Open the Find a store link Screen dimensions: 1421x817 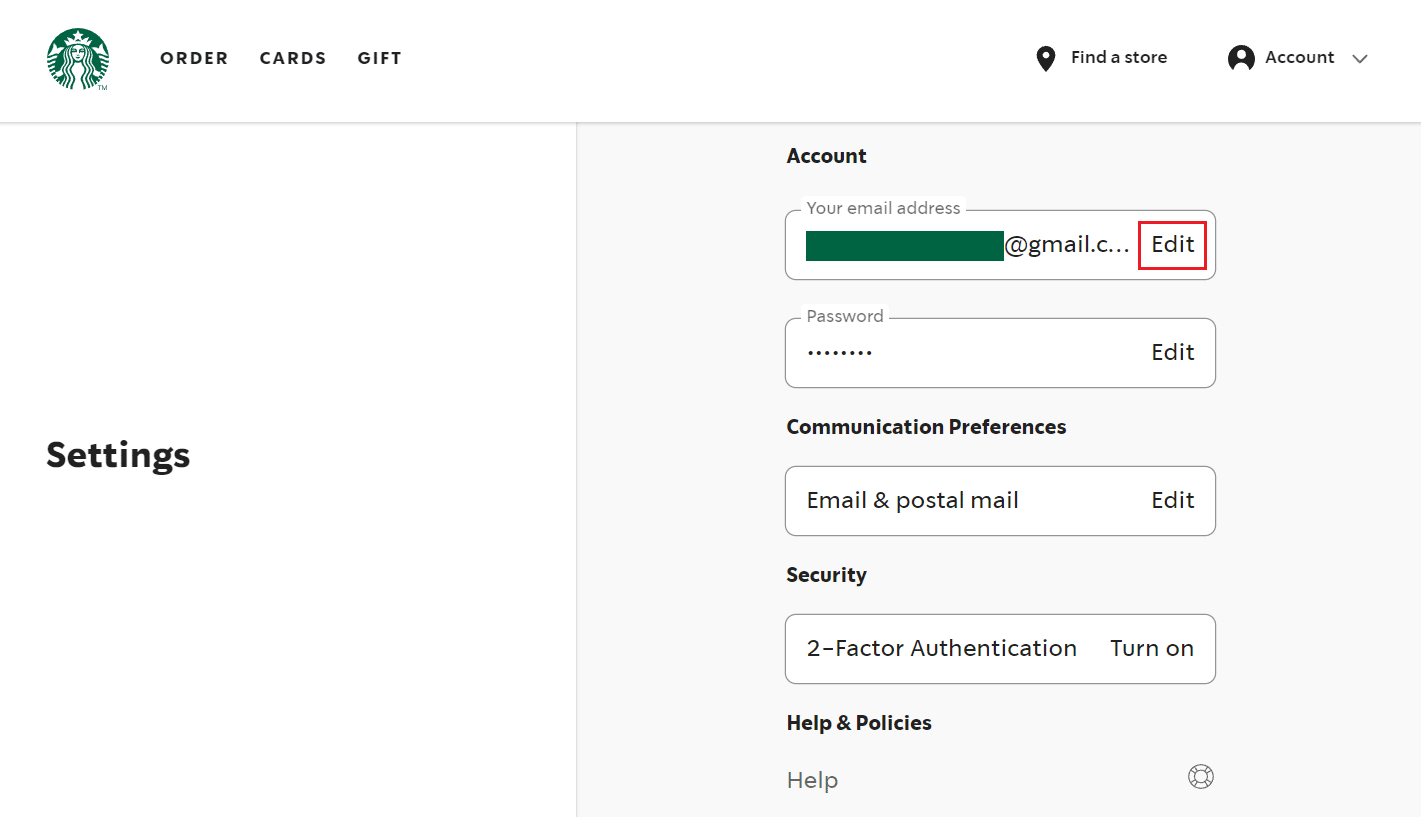(1119, 58)
